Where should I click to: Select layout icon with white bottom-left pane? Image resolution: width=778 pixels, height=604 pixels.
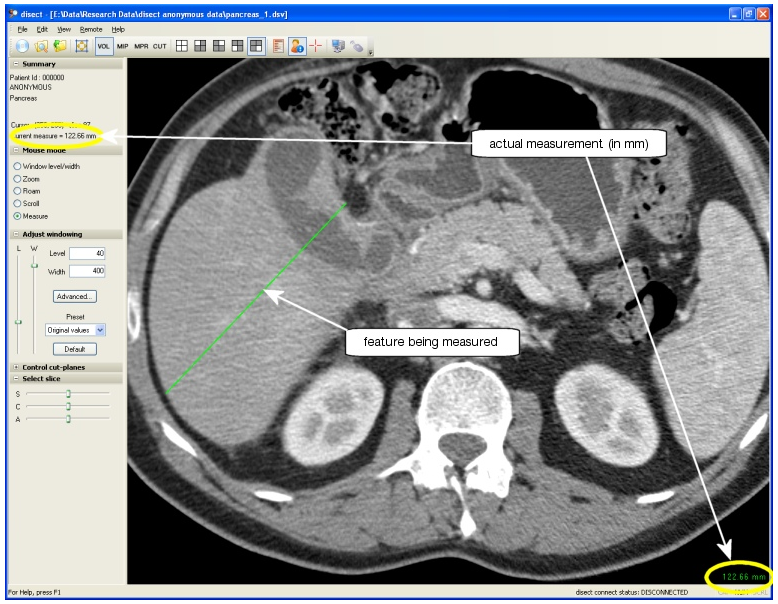pyautogui.click(x=238, y=46)
